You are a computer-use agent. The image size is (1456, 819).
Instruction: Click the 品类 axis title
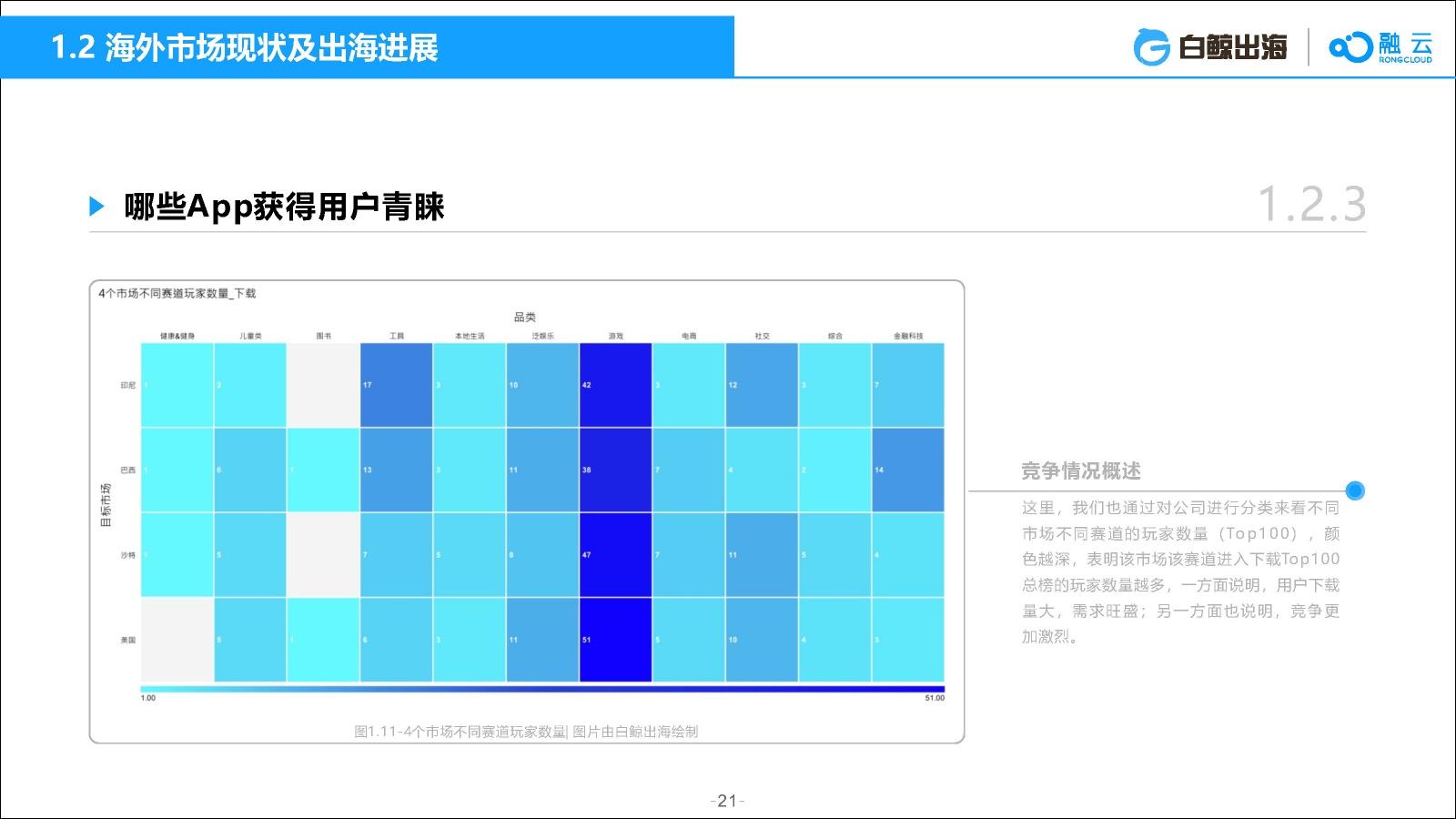[x=525, y=317]
